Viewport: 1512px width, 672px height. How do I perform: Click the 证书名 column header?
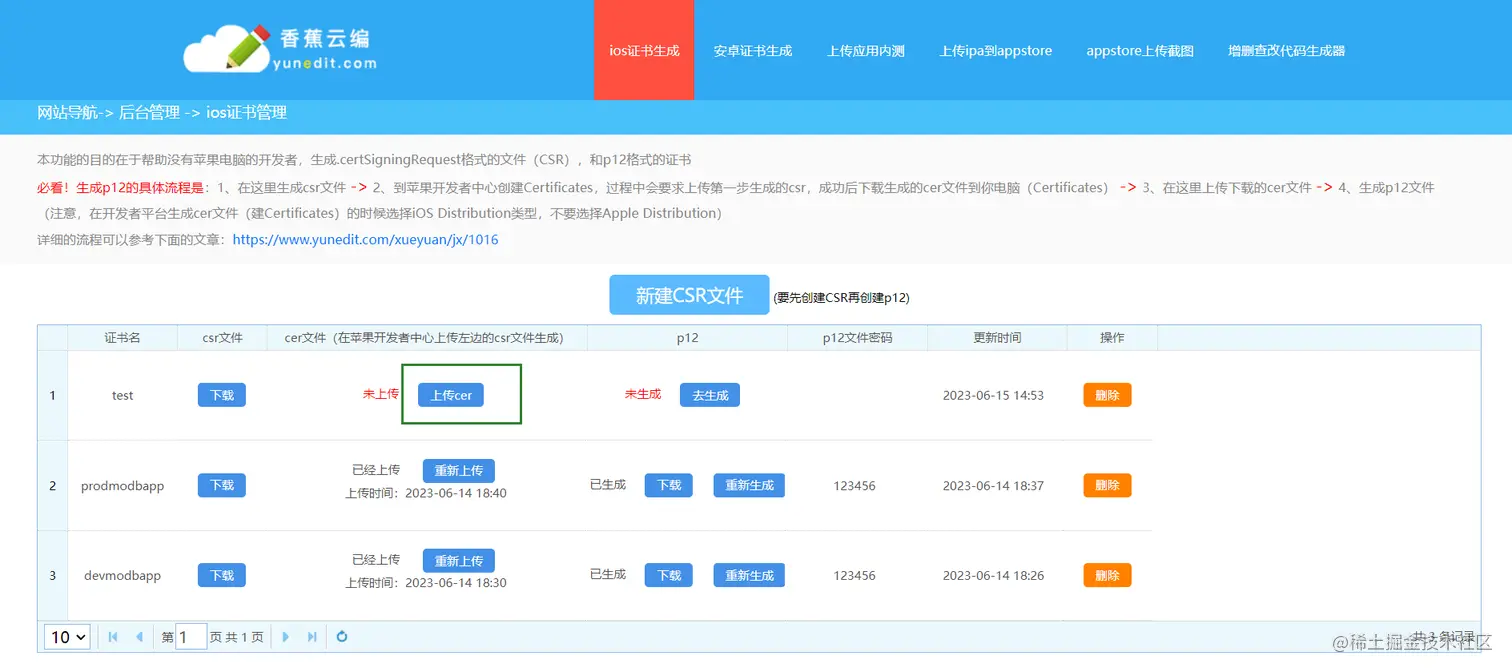[x=123, y=338]
